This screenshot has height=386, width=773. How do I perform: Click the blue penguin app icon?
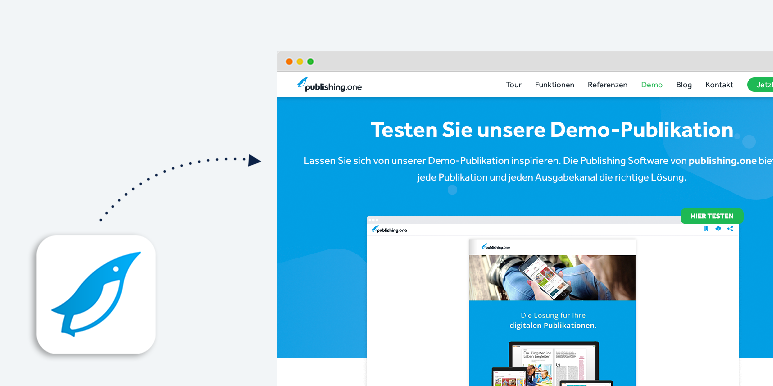click(x=96, y=294)
